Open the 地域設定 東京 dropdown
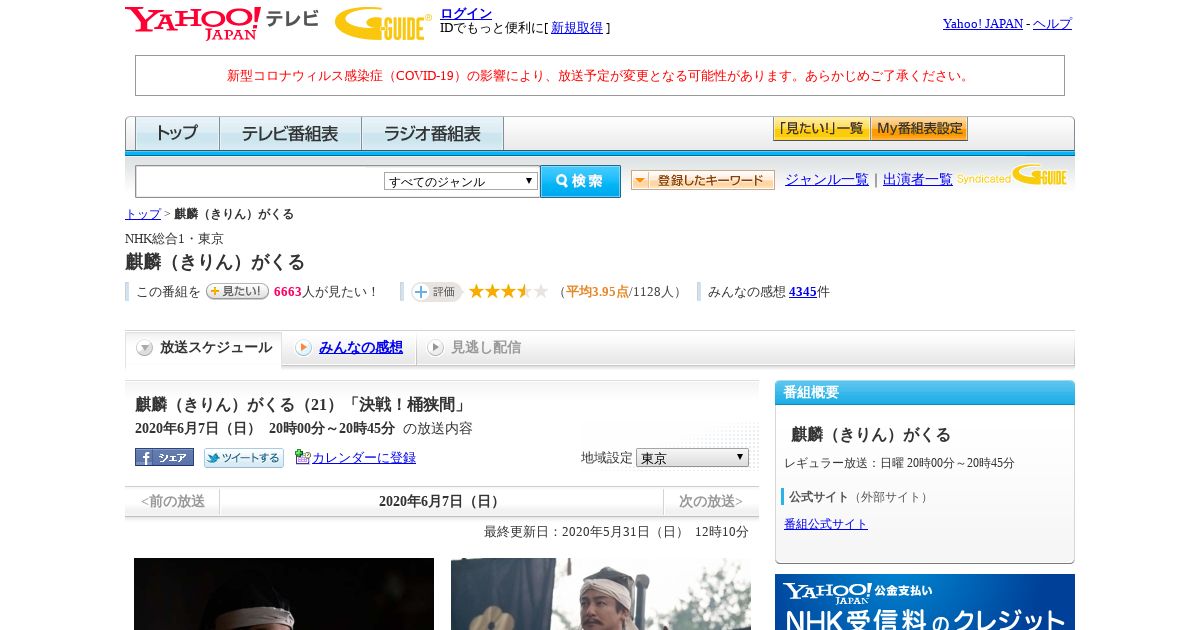Image resolution: width=1200 pixels, height=630 pixels. (692, 457)
